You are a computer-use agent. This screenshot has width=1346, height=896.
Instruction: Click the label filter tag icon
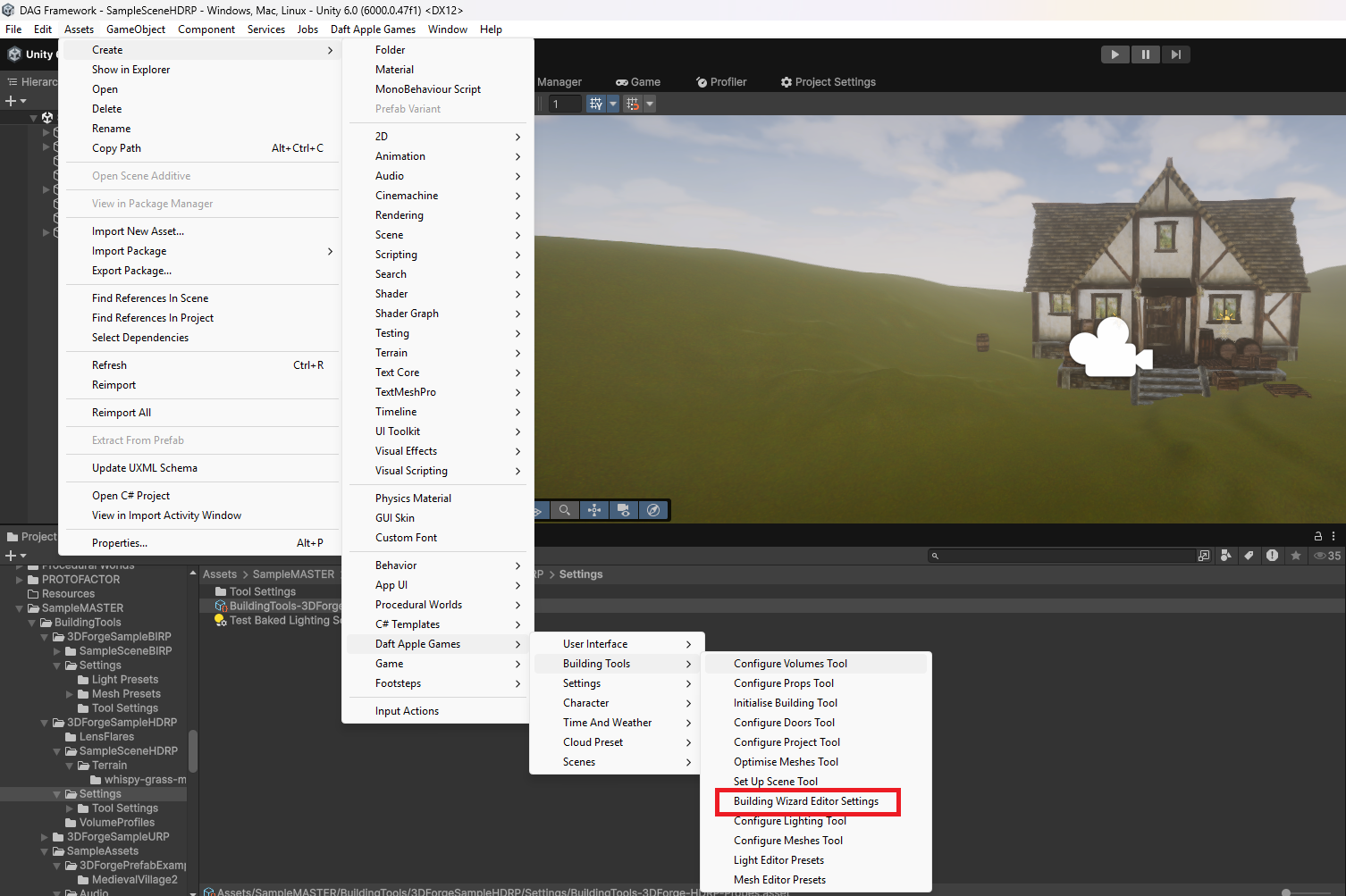[1249, 556]
